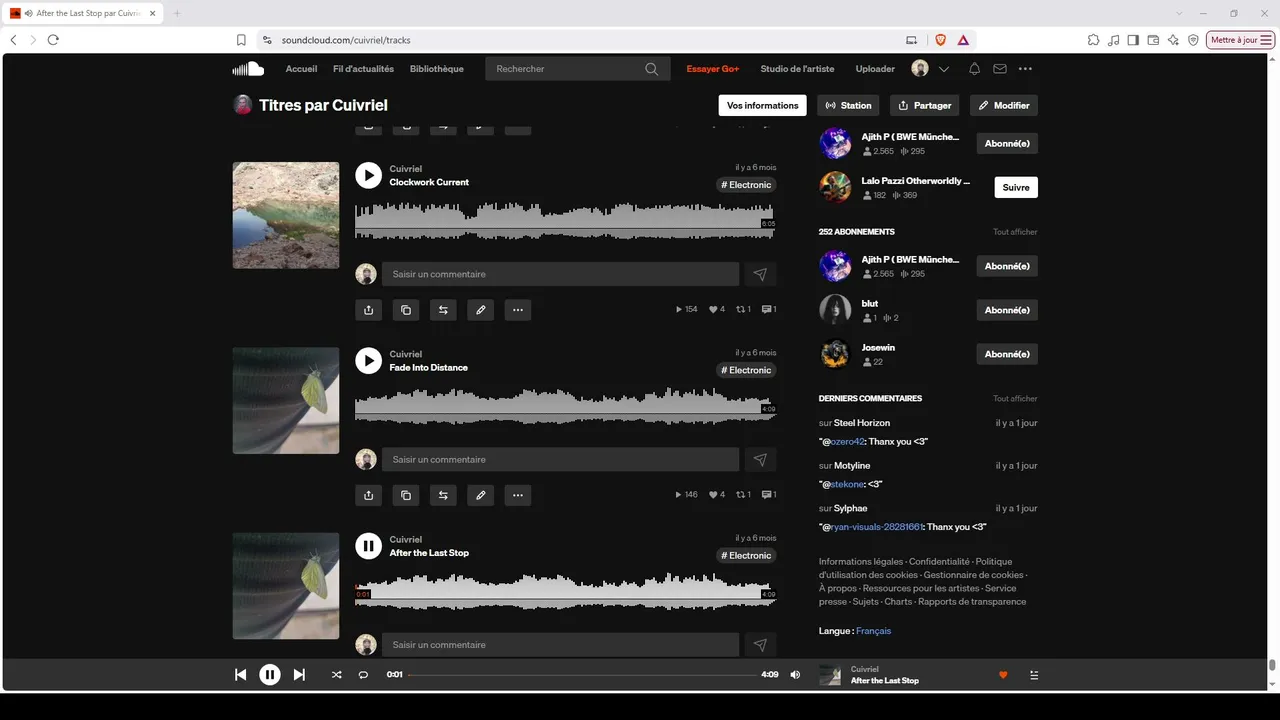Screen dimensions: 1280x720
Task: Open the Leo AI sparkle icon
Action: [x=1173, y=40]
